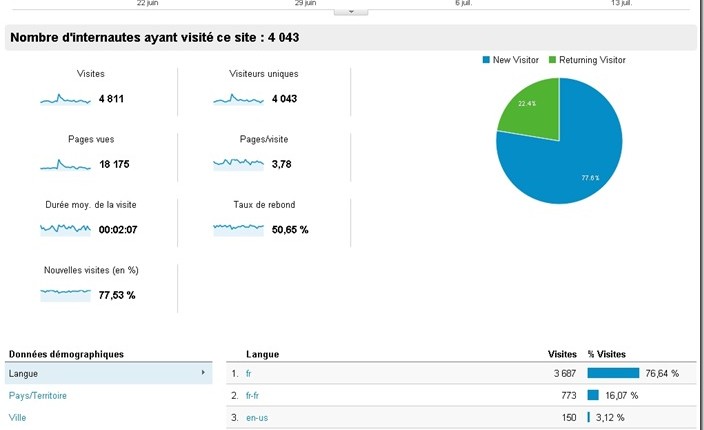
Task: Click the Visiteurs uniques sparkline
Action: [238, 99]
